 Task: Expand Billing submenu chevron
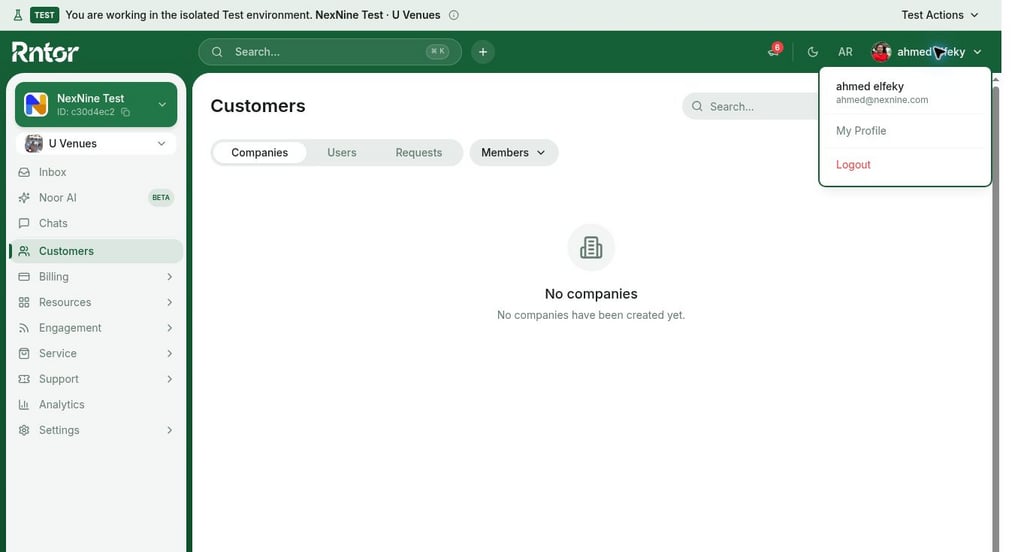[x=170, y=276]
